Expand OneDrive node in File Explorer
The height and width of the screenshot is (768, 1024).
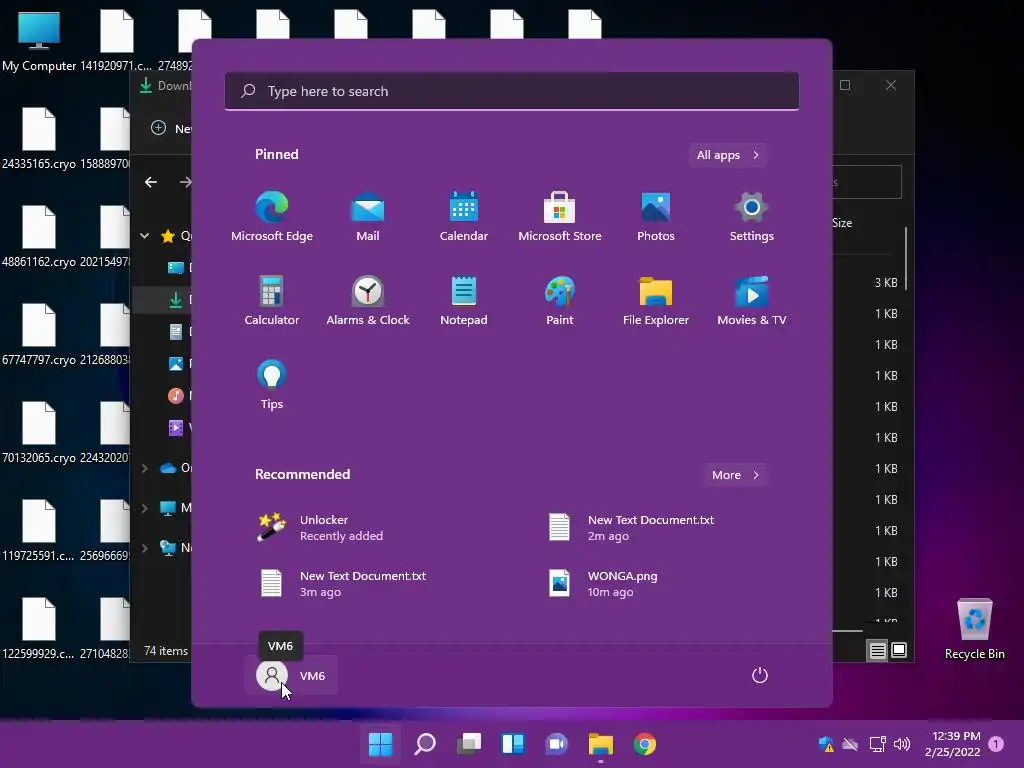(x=144, y=468)
